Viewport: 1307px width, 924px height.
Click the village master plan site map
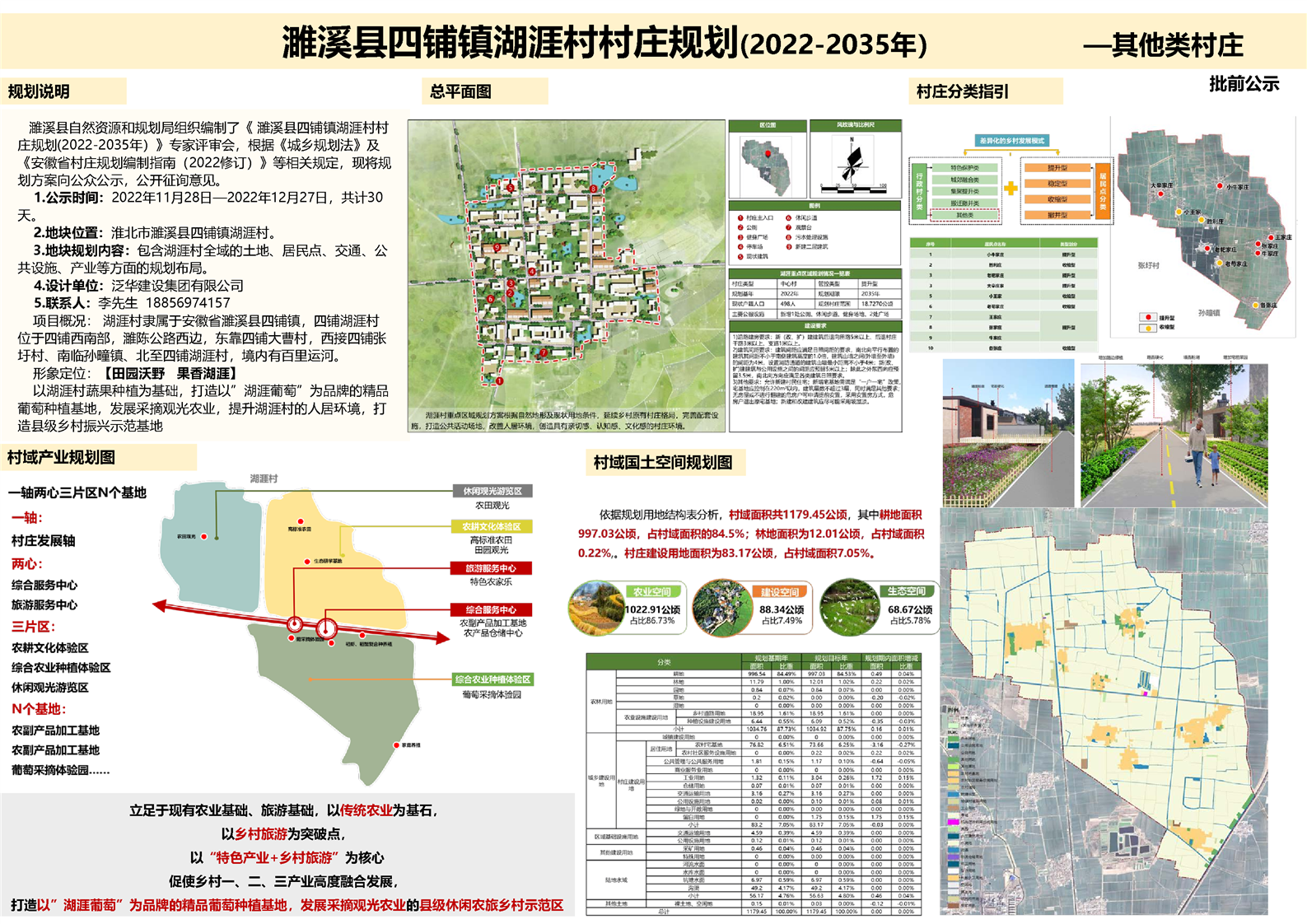pyautogui.click(x=567, y=276)
